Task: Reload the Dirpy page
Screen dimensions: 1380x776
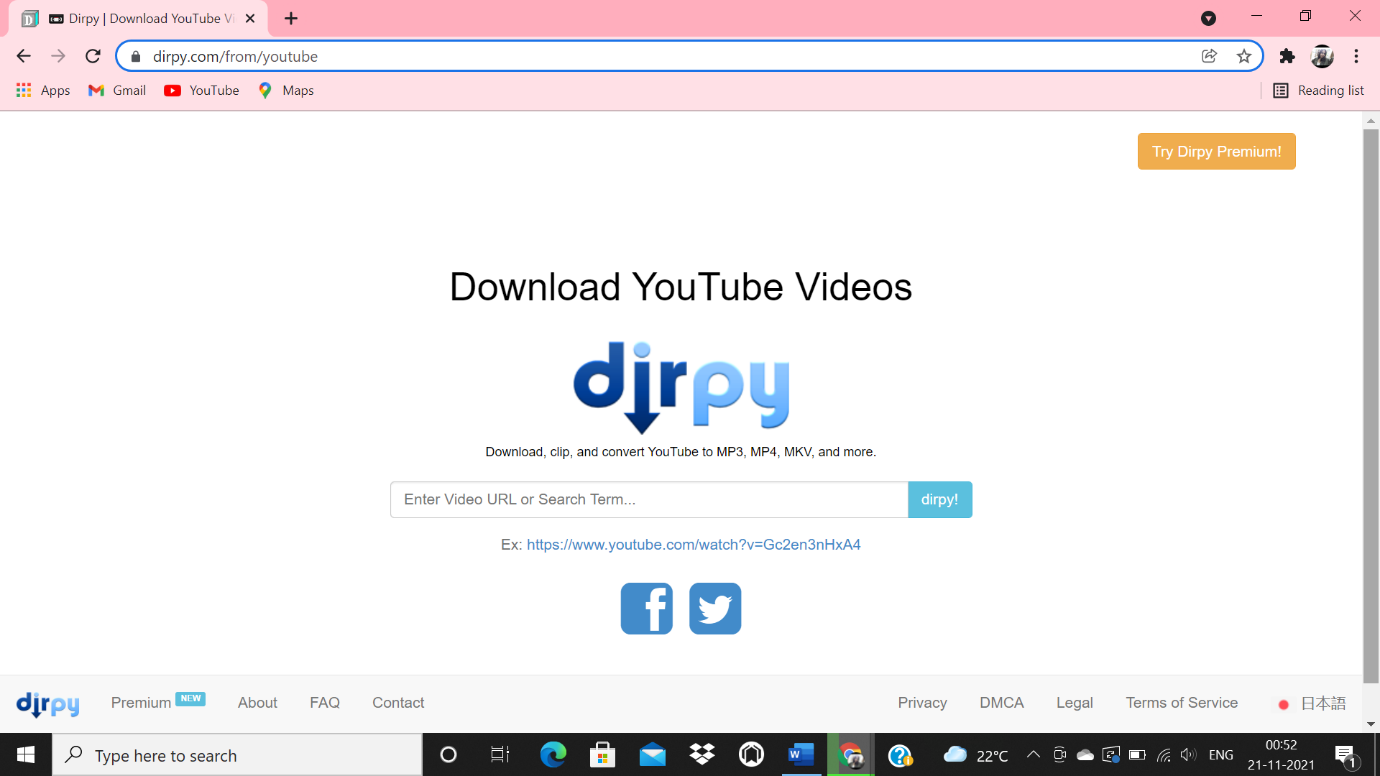Action: click(93, 56)
